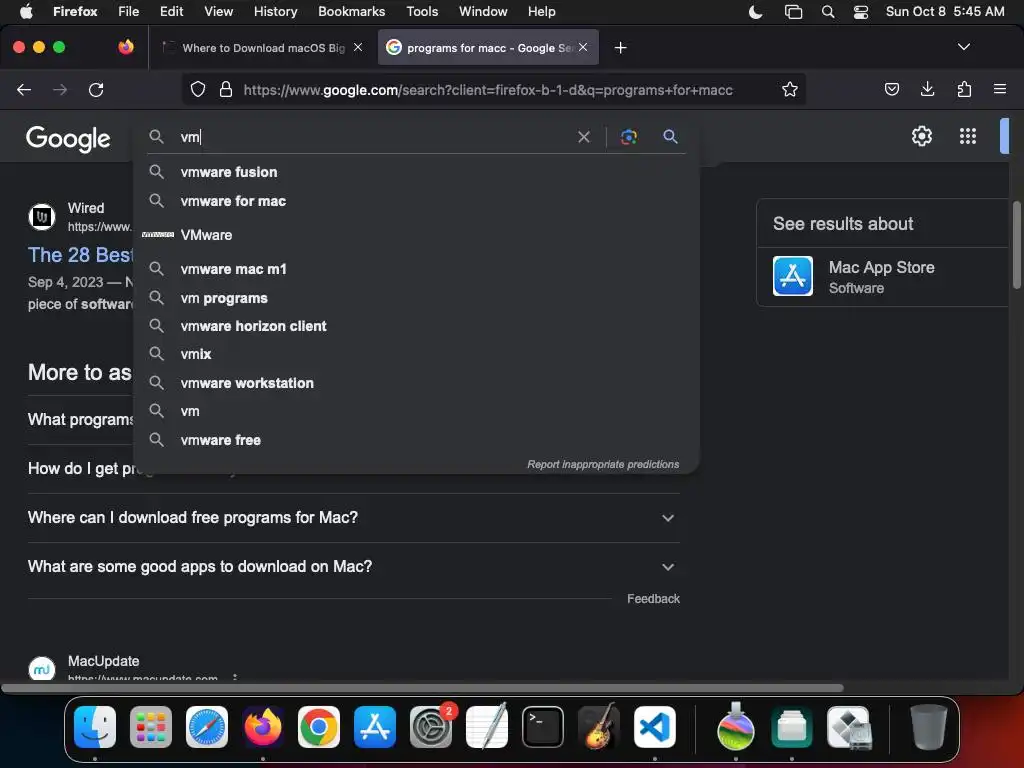
Task: Open the Apple menu
Action: [26, 12]
